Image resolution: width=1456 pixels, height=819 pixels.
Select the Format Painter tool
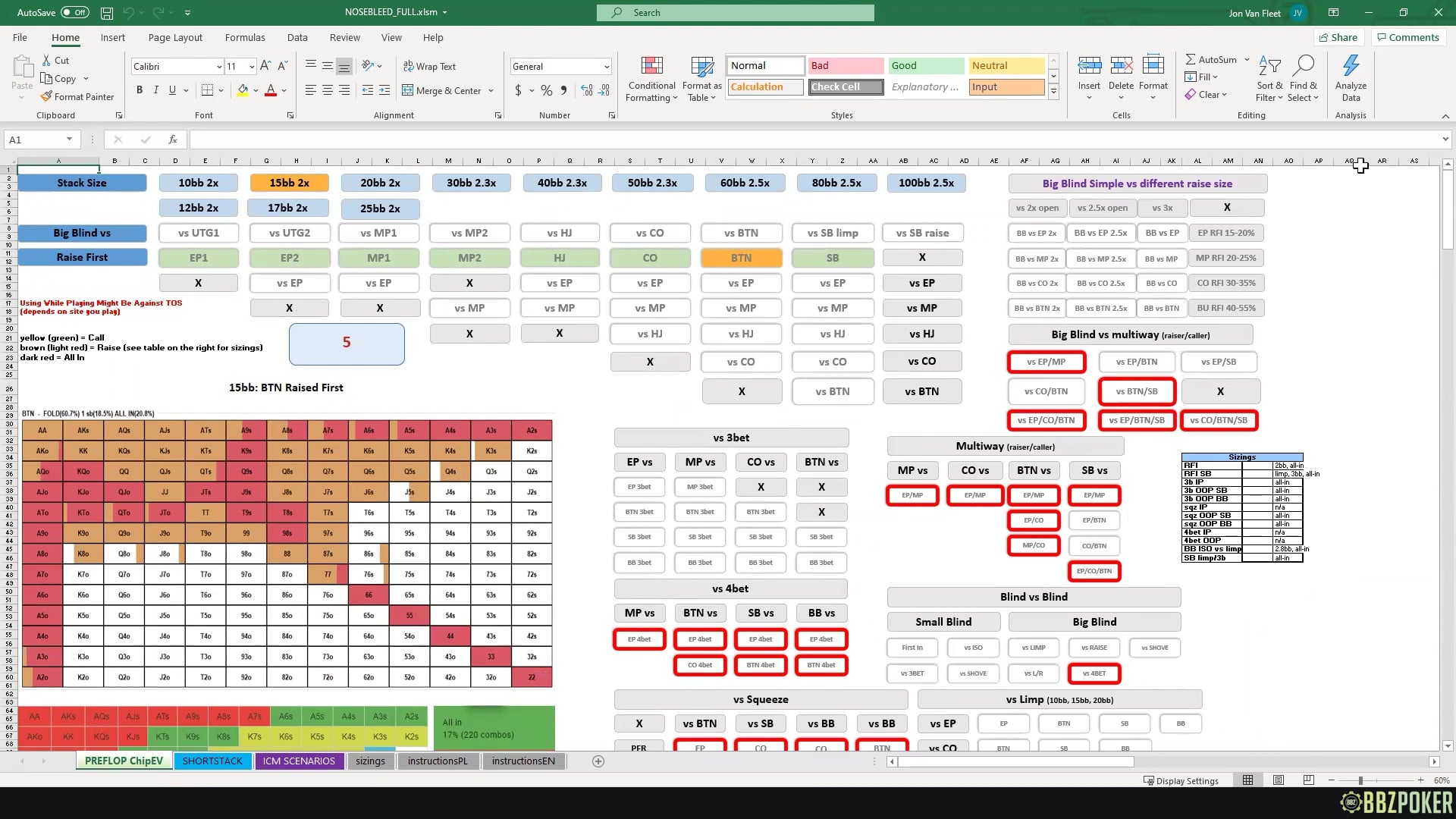(78, 96)
